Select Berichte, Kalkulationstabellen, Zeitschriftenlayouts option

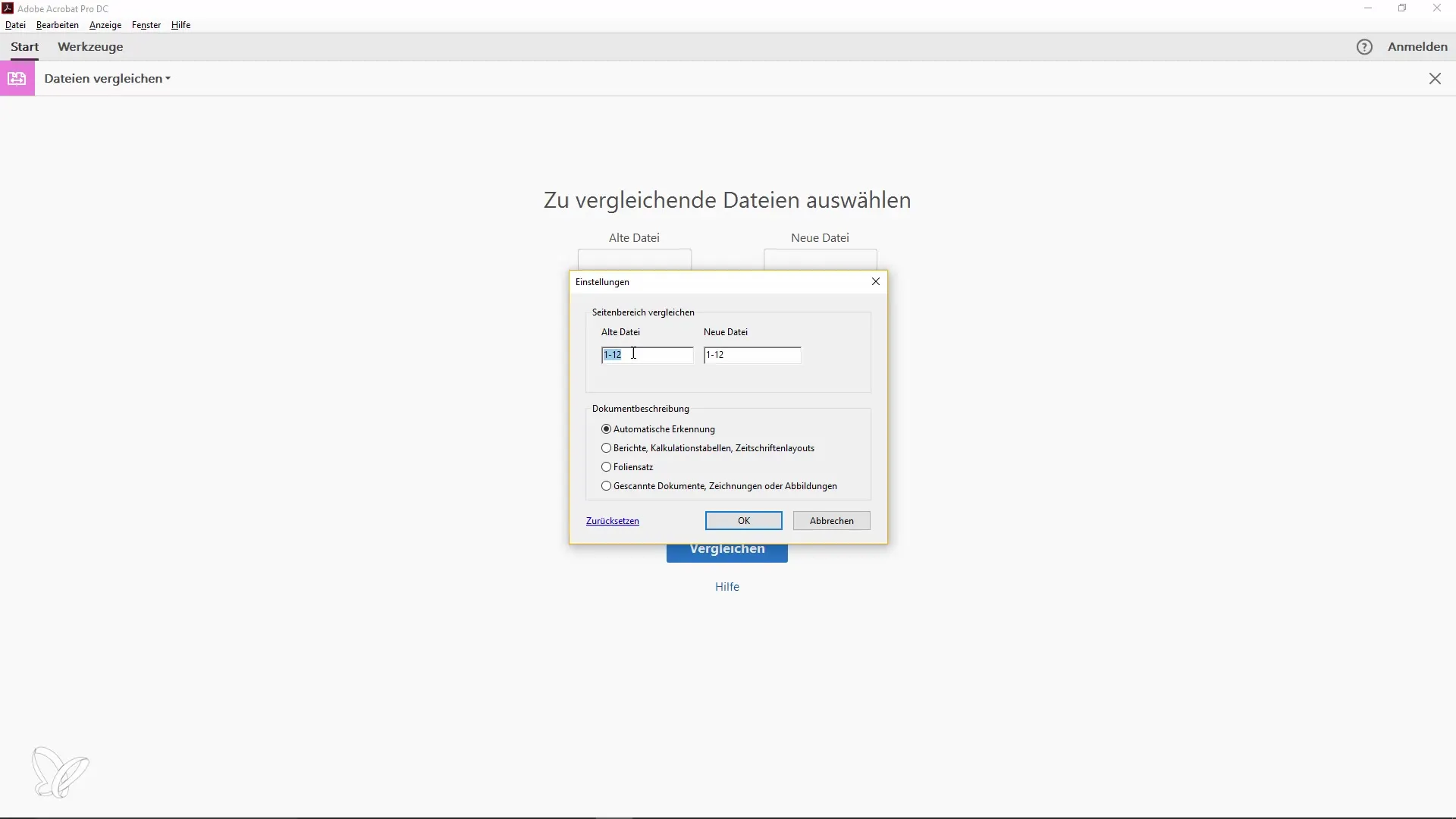click(x=606, y=448)
